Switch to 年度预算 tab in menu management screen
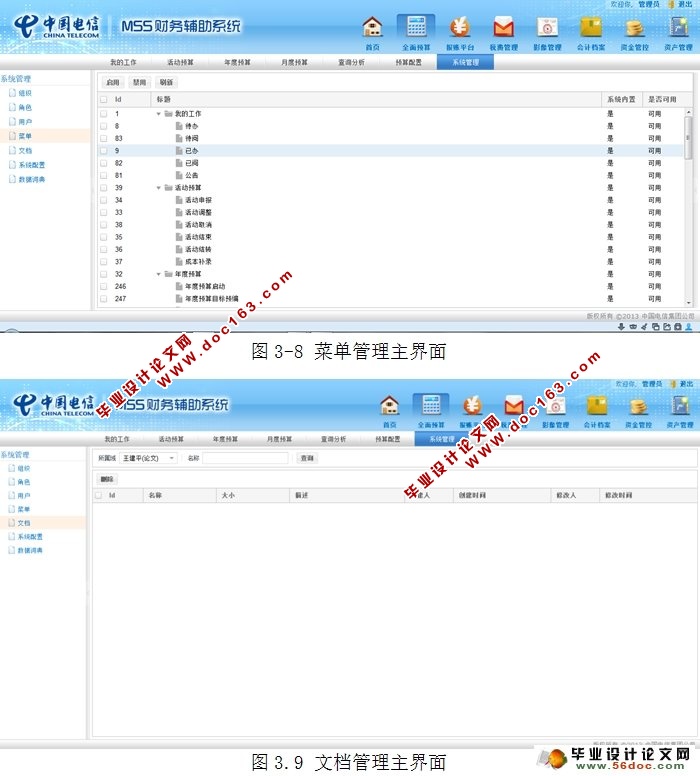Image resolution: width=700 pixels, height=776 pixels. [x=237, y=62]
